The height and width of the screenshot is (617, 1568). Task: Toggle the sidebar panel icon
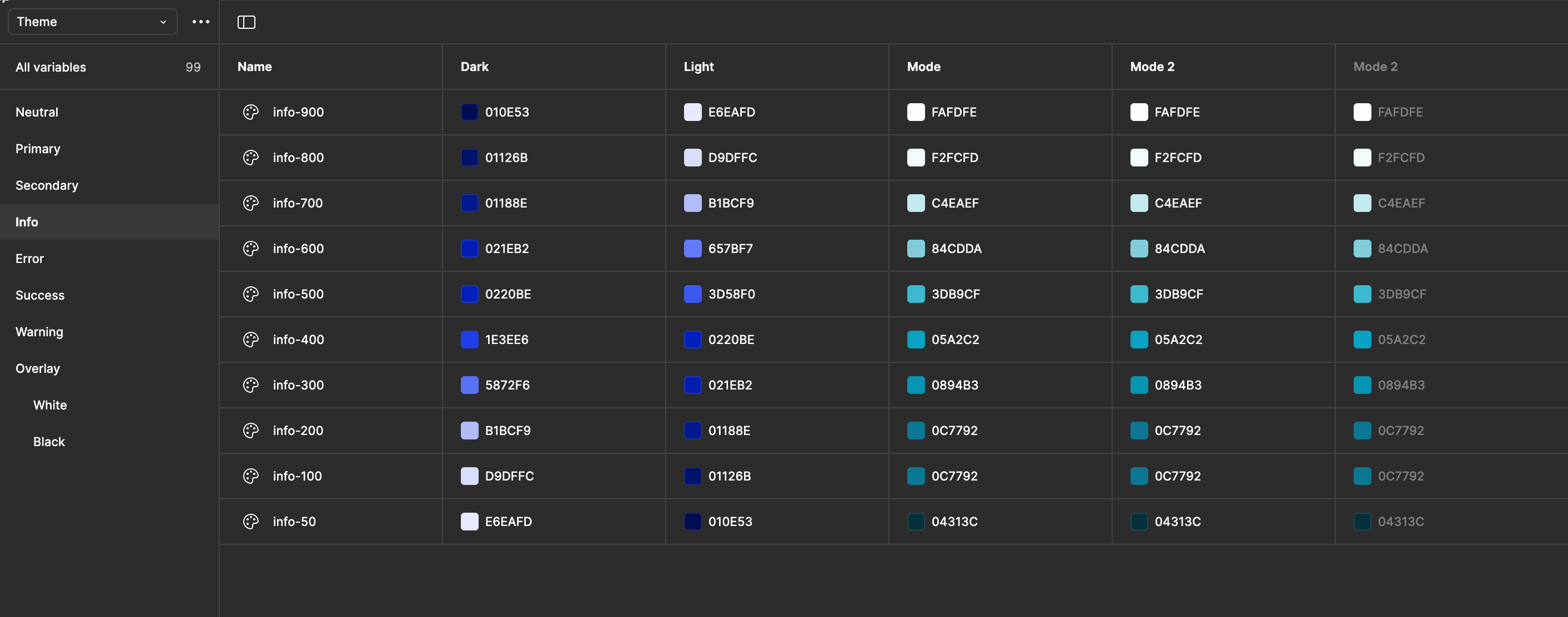click(246, 23)
